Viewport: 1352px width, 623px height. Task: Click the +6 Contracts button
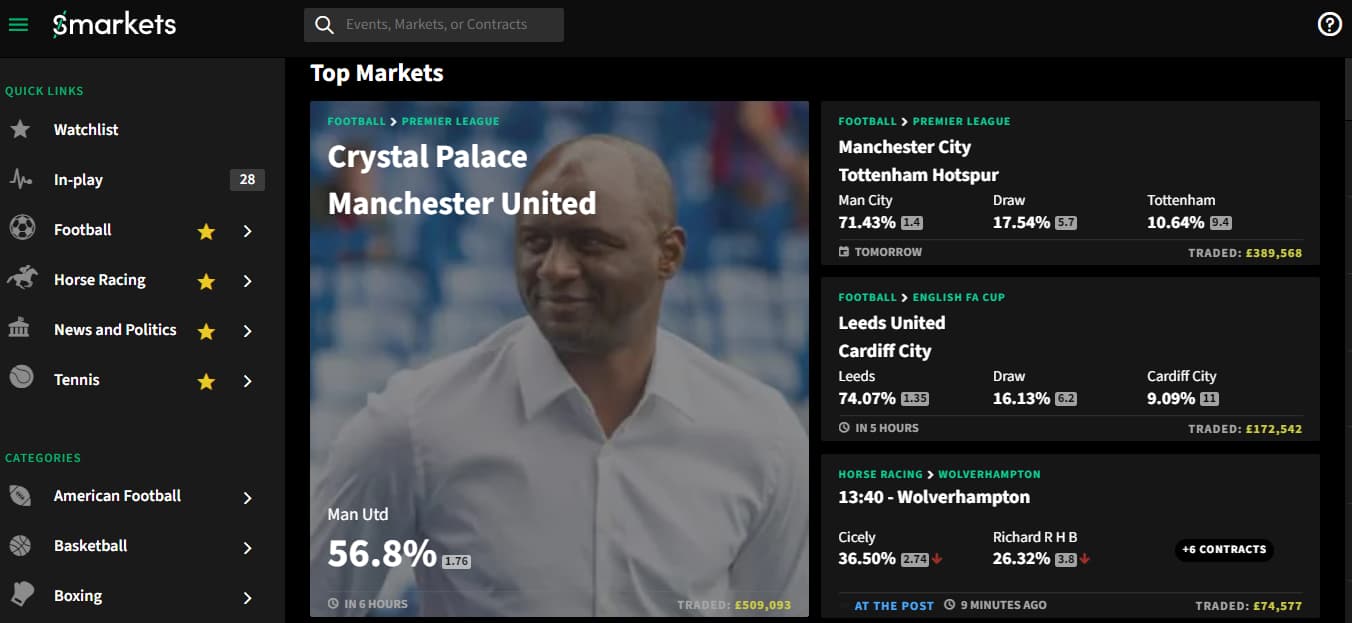(1223, 549)
